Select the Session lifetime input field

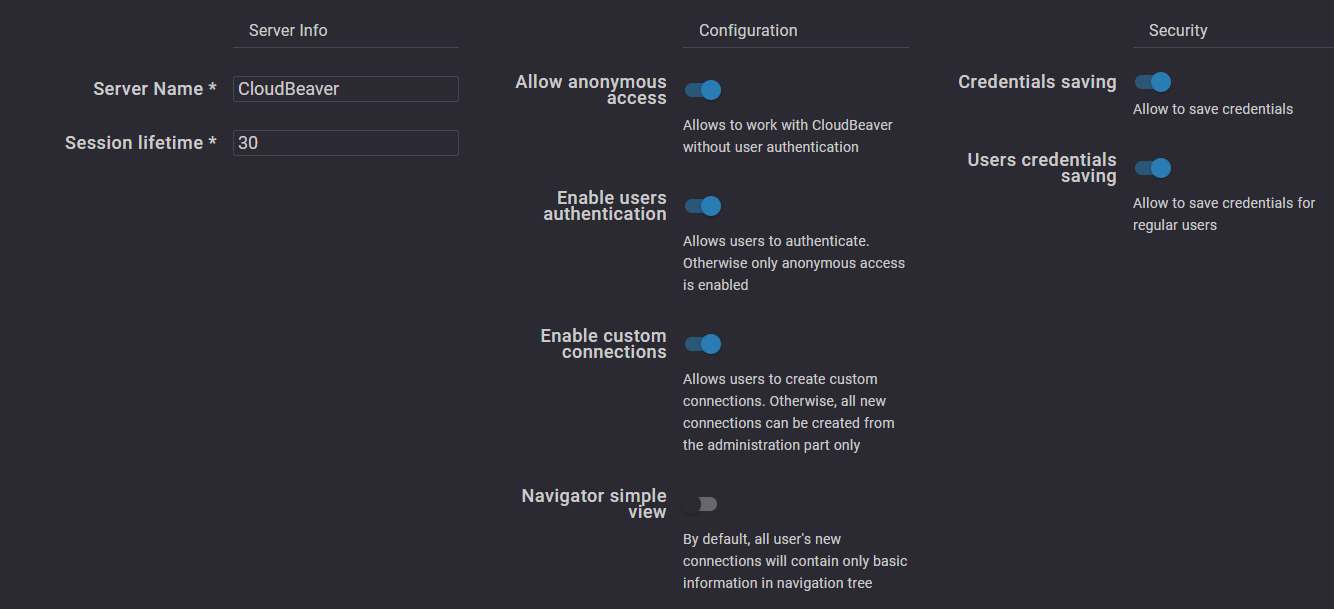tap(345, 143)
